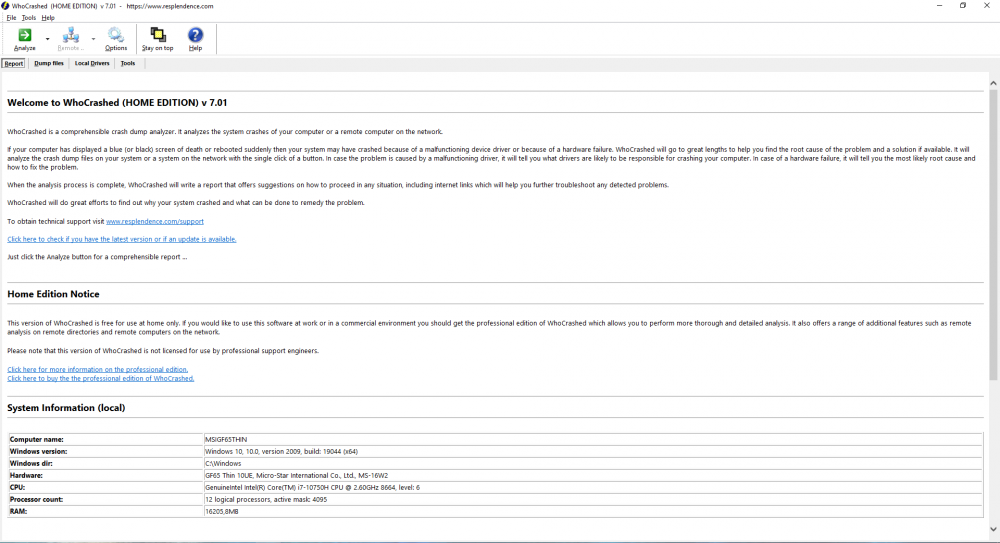Click the Home Edition Notice heading
Viewport: 1000px width, 543px height.
coord(53,294)
